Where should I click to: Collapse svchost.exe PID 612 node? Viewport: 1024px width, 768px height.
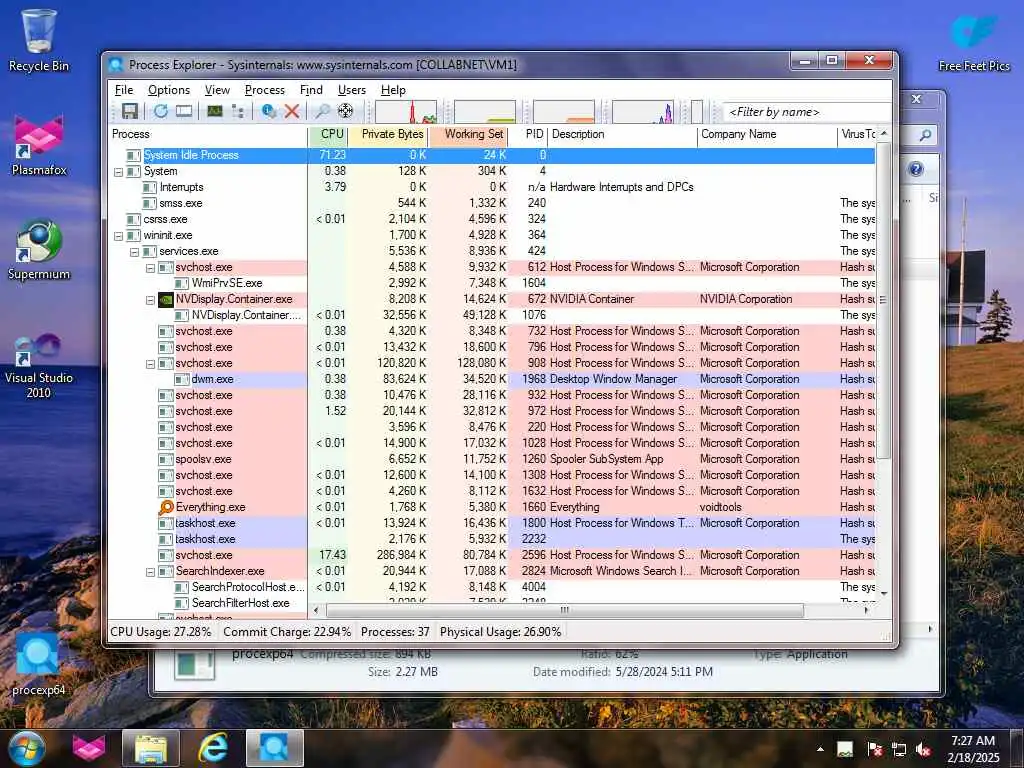[150, 268]
